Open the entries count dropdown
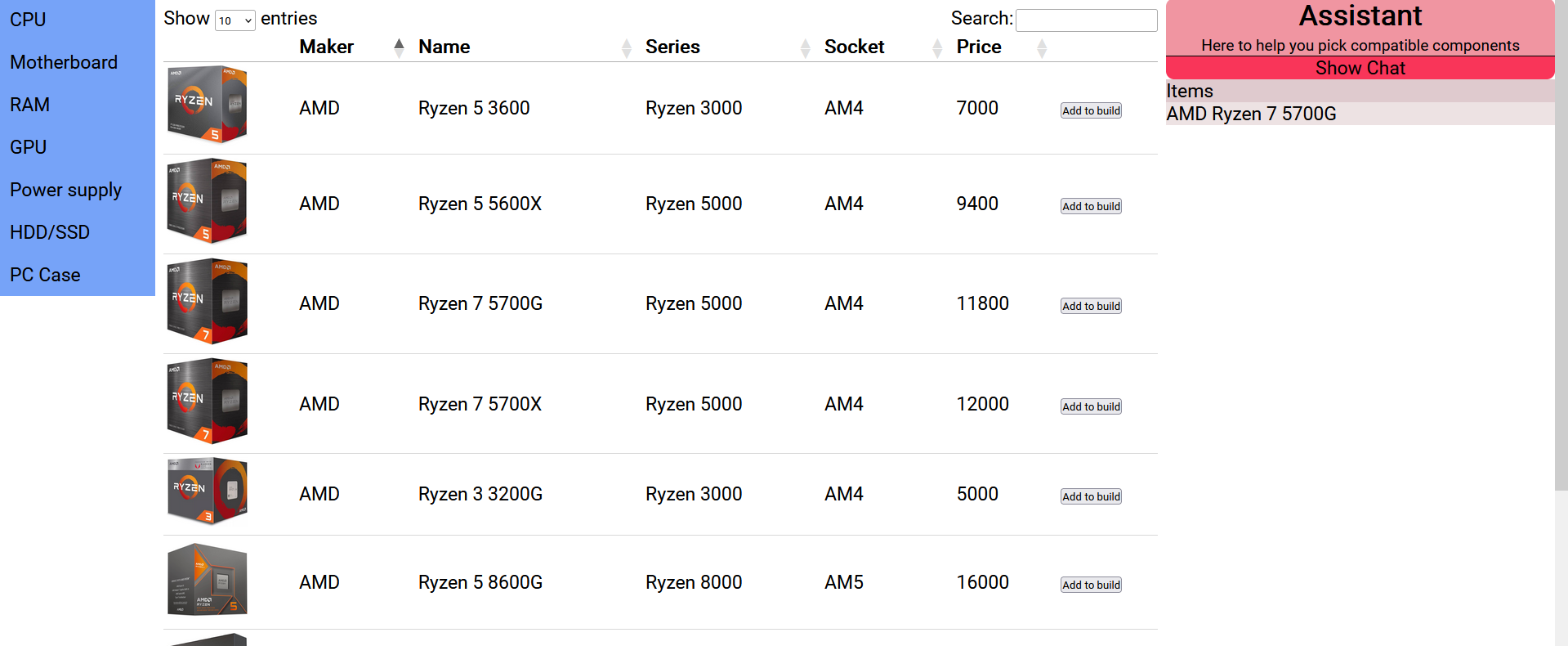This screenshot has height=646, width=1568. coord(235,20)
